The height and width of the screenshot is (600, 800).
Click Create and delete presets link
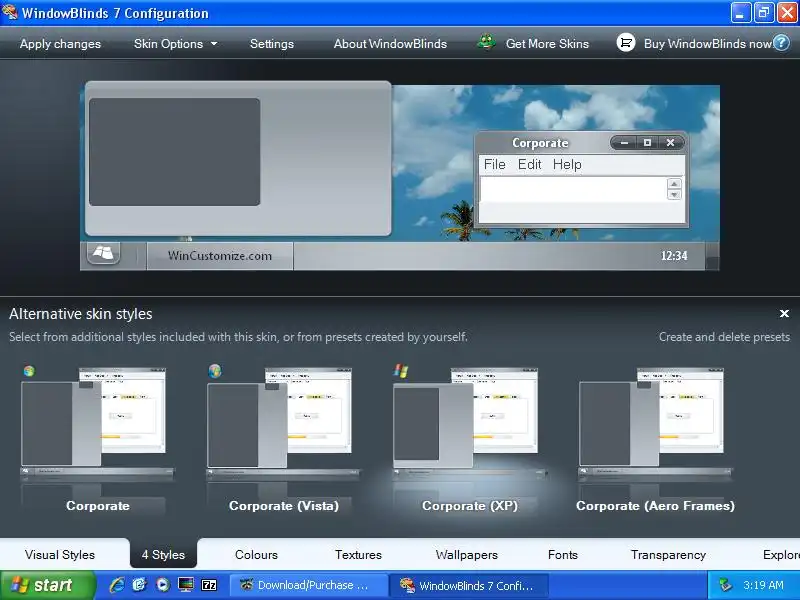coord(724,337)
